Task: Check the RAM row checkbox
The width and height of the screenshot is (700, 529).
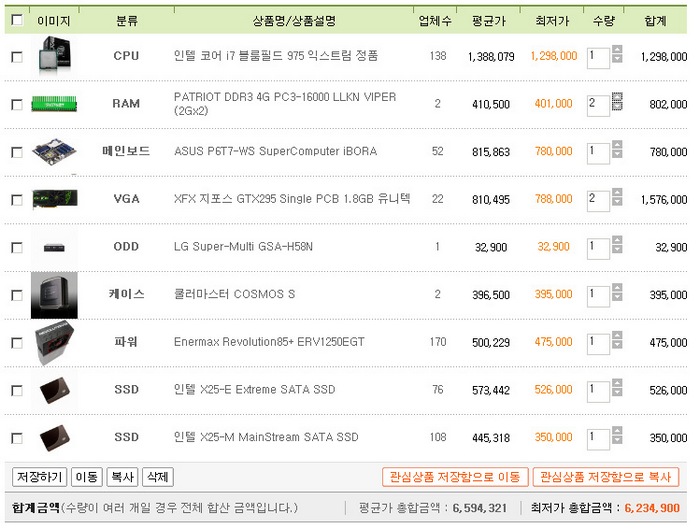Action: point(17,104)
